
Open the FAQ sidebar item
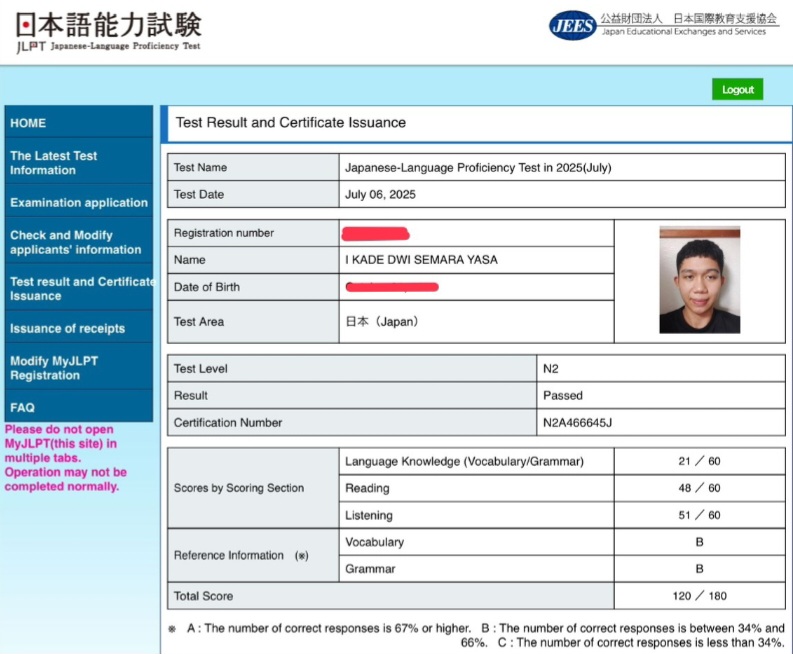point(78,407)
